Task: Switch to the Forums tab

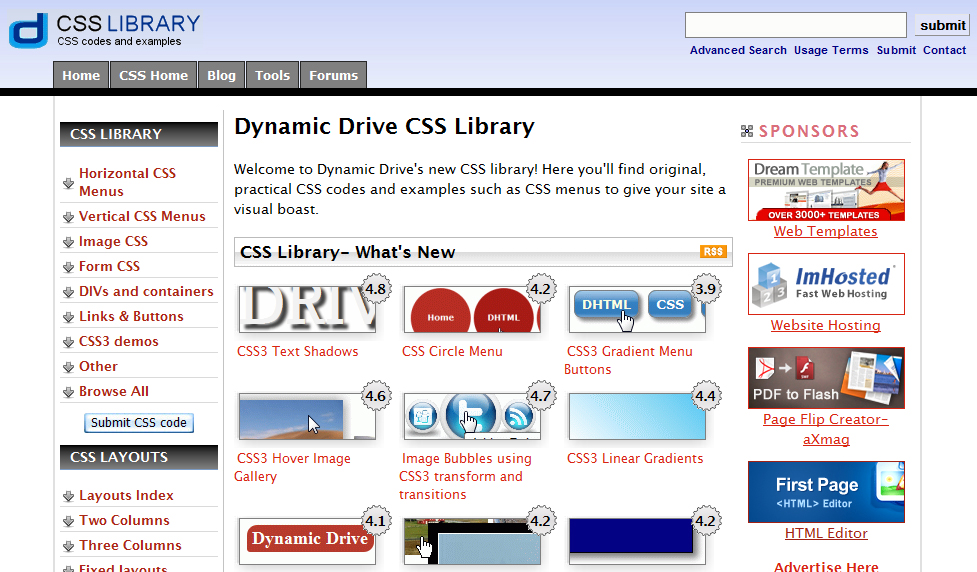Action: (x=333, y=75)
